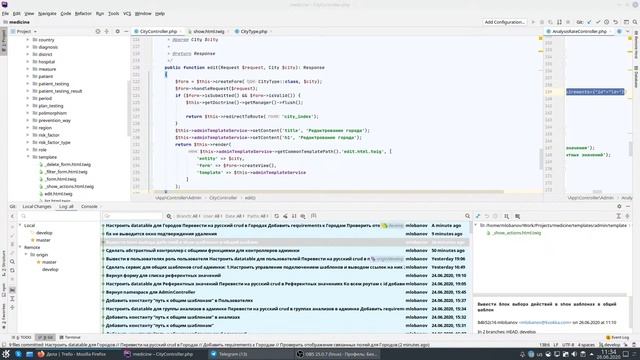Open the Search Everywhere magnifier icon
Viewport: 640px width, 360px height.
(x=635, y=22)
